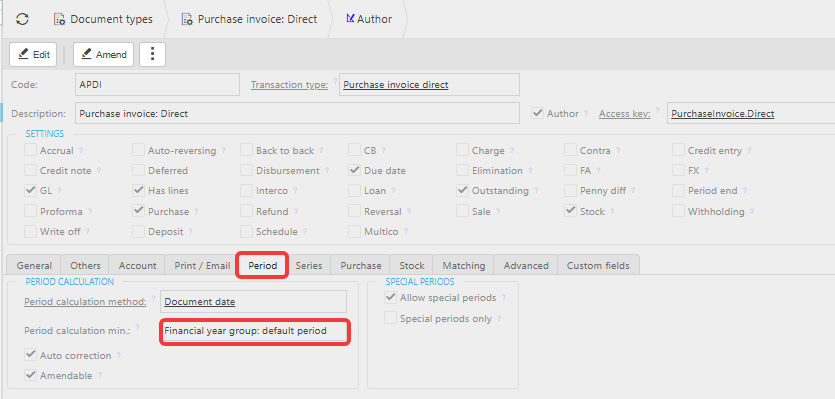The image size is (835, 399).
Task: Click the help icon next to Credit entry
Action: click(x=749, y=150)
